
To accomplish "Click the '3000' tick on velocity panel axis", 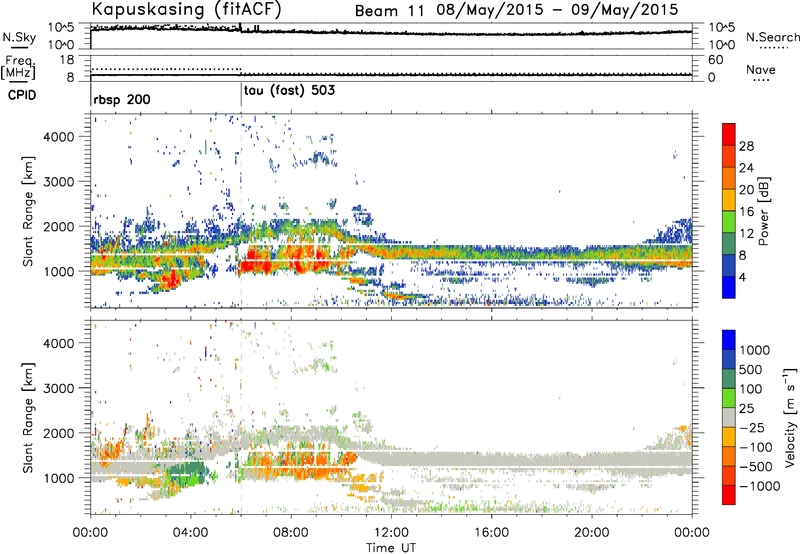I will pyautogui.click(x=58, y=388).
